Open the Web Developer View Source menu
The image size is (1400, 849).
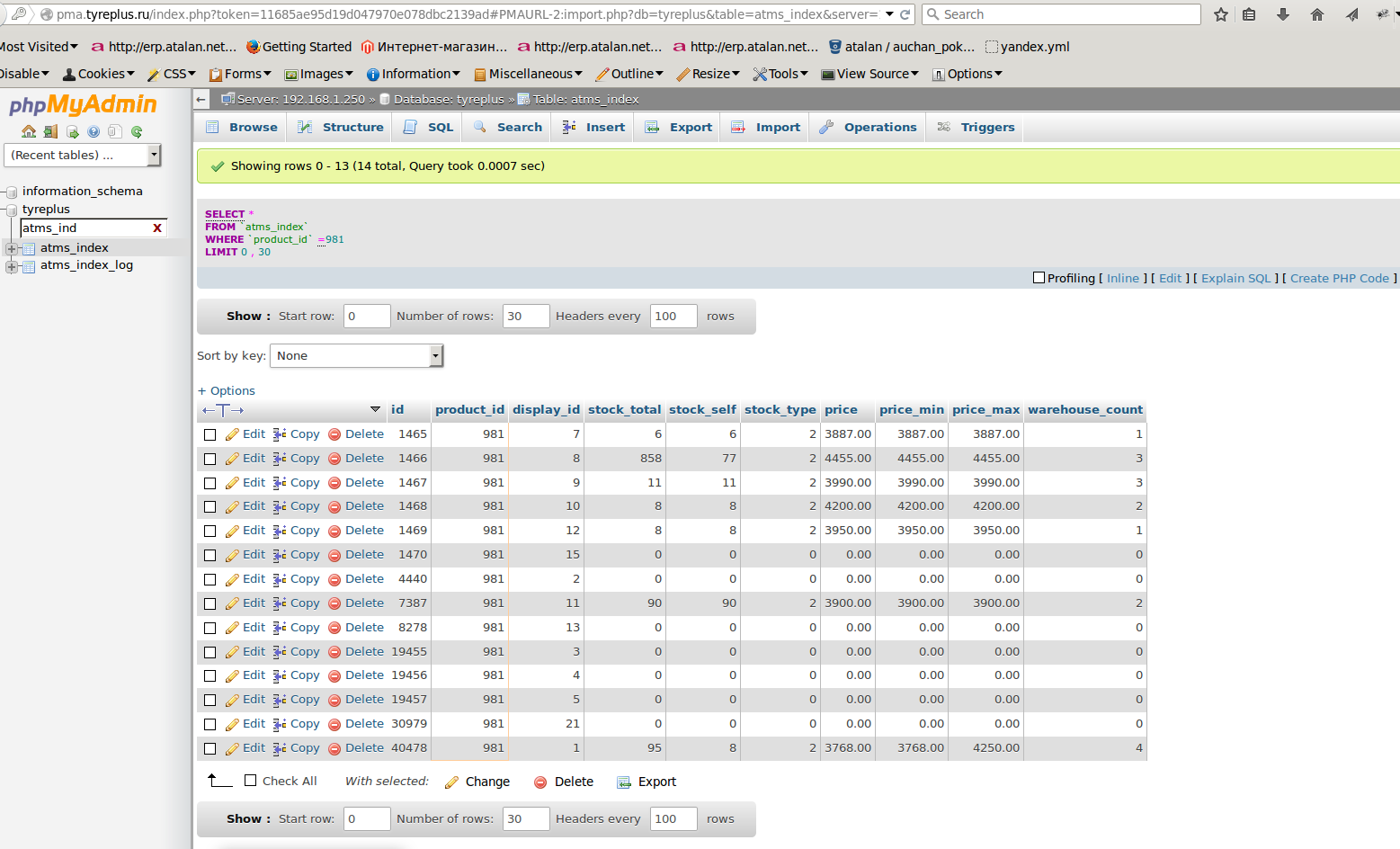(869, 74)
